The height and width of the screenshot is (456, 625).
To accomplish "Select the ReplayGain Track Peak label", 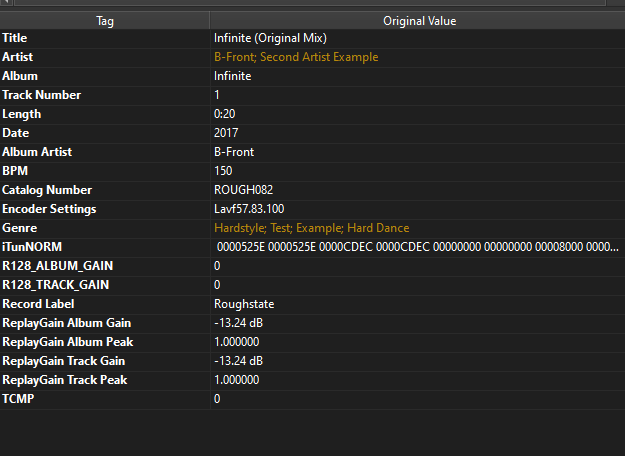I will [65, 380].
